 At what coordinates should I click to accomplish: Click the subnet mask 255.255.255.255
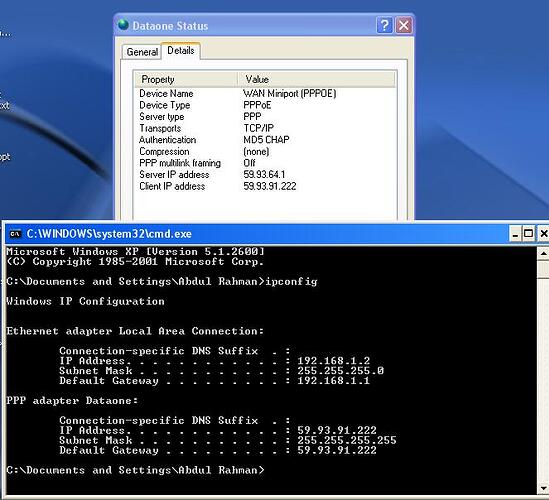(347, 440)
